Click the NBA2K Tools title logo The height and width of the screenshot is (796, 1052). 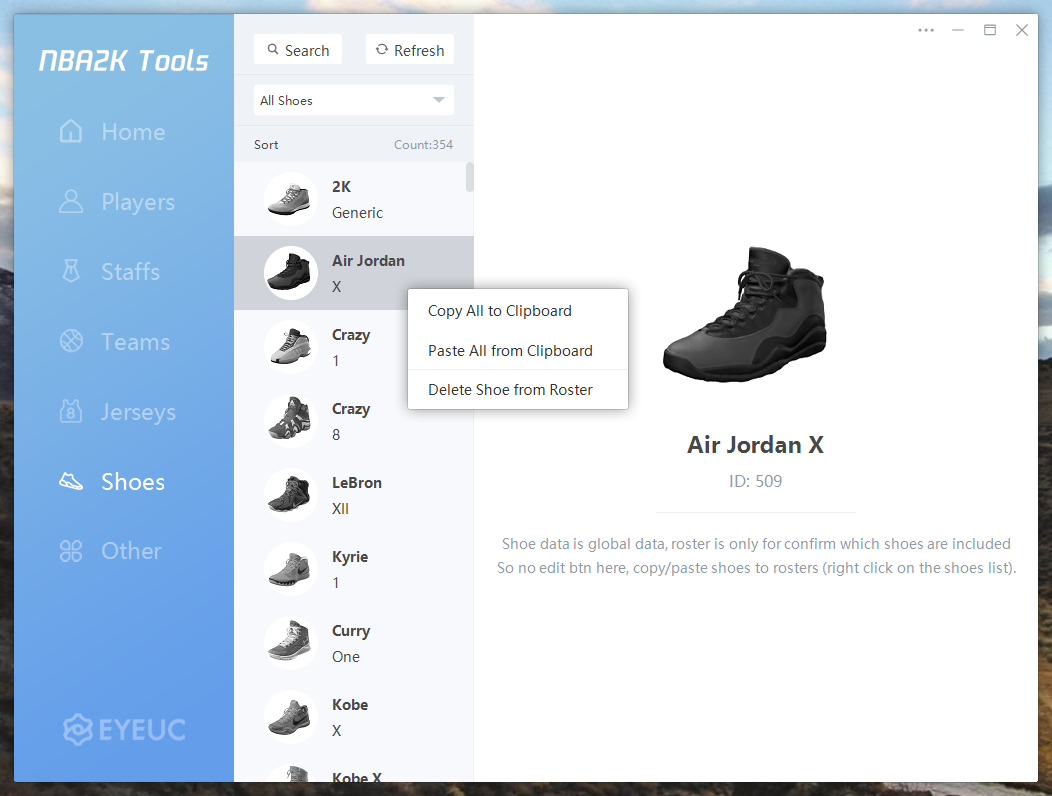(x=123, y=60)
